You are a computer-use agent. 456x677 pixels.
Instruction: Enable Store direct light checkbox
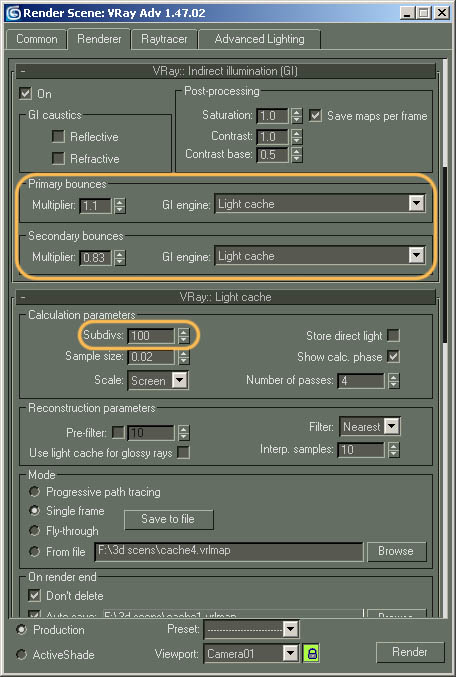click(393, 335)
